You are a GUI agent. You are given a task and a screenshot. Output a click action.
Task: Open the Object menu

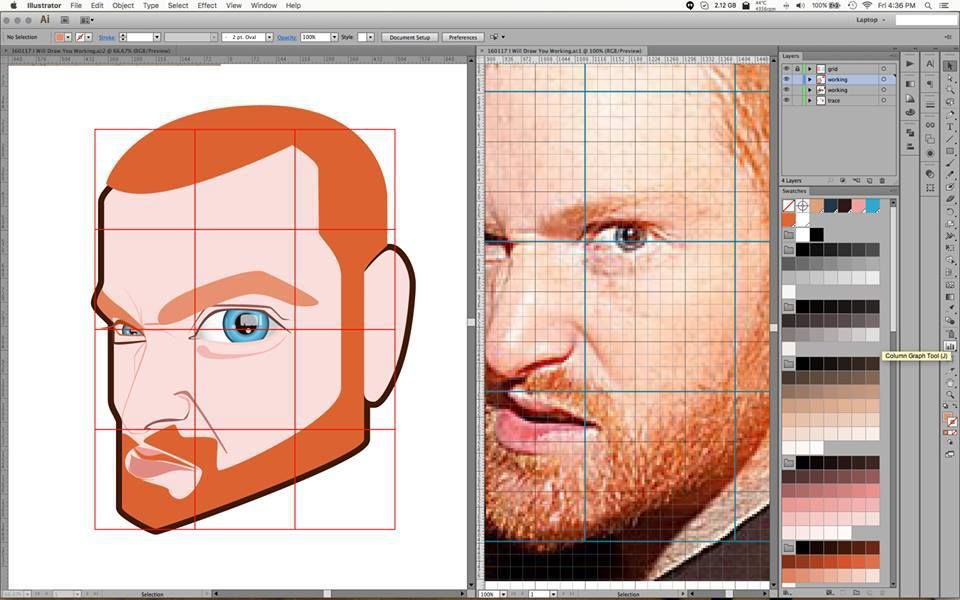(x=123, y=6)
